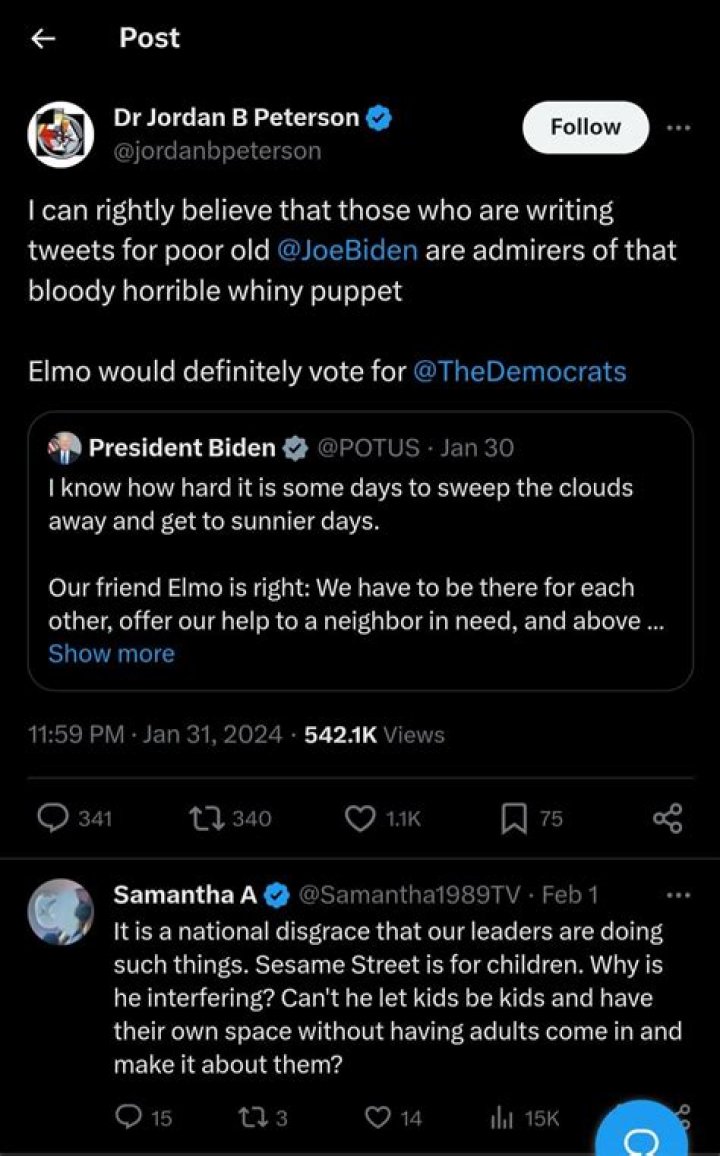
Task: Reply to Samantha A's comment
Action: (x=129, y=1118)
